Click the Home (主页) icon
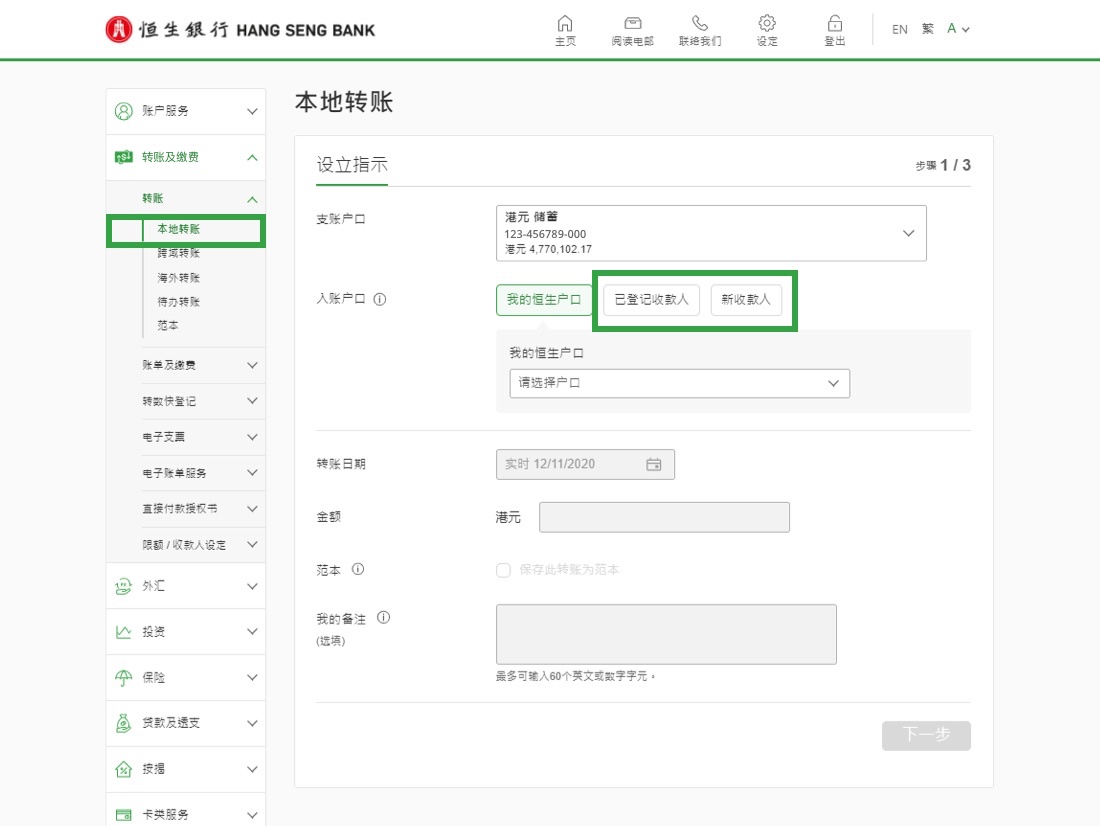Image resolution: width=1100 pixels, height=826 pixels. coord(565,24)
